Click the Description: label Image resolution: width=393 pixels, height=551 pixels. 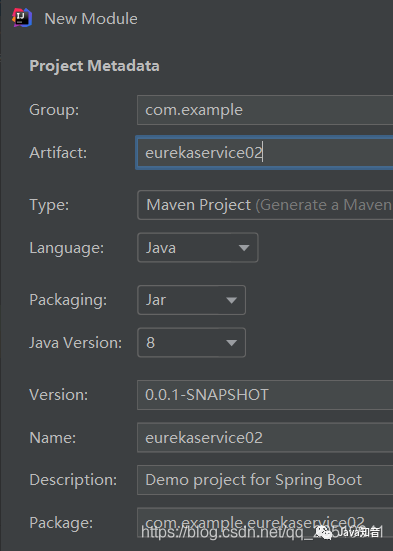click(73, 480)
